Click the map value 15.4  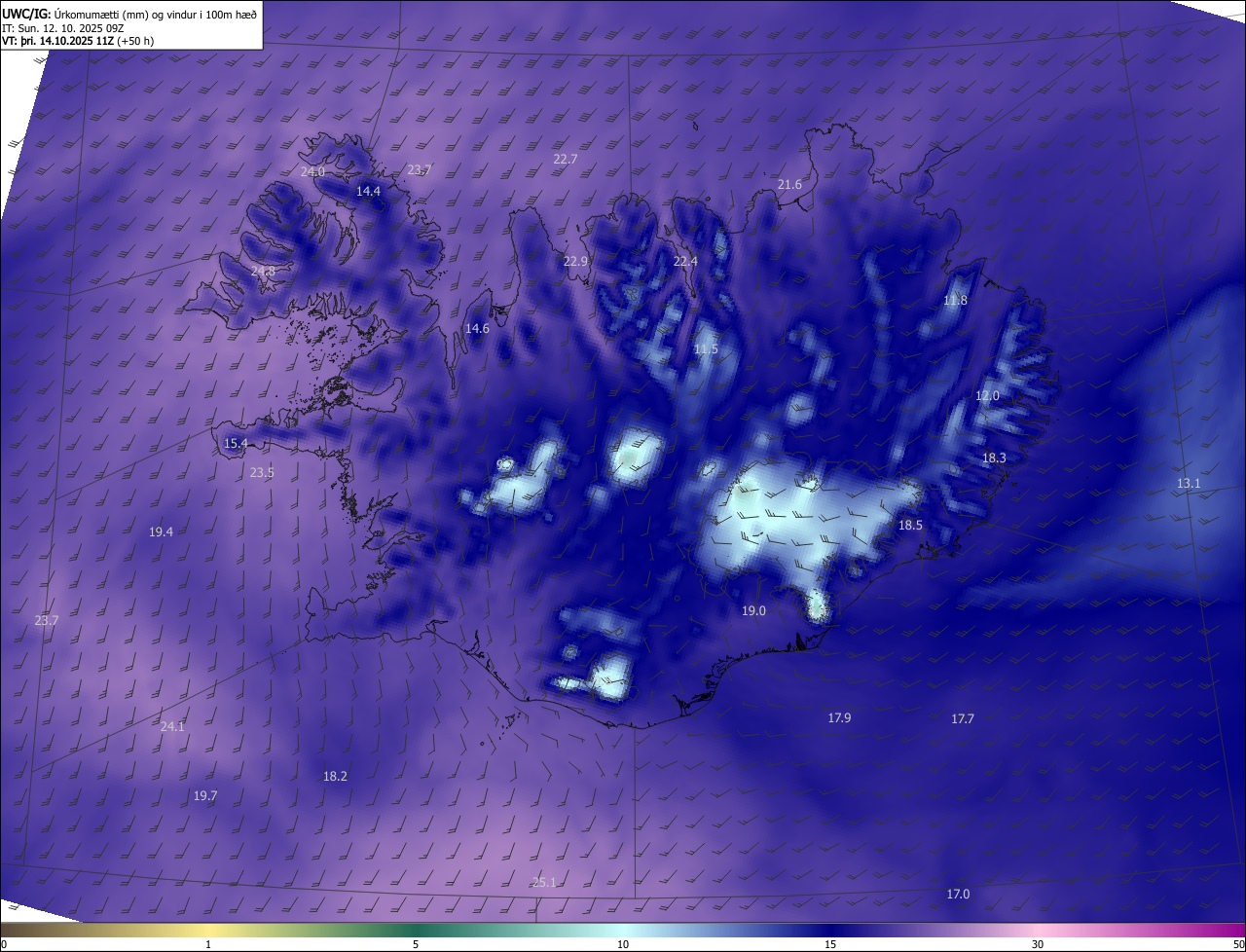pos(236,444)
